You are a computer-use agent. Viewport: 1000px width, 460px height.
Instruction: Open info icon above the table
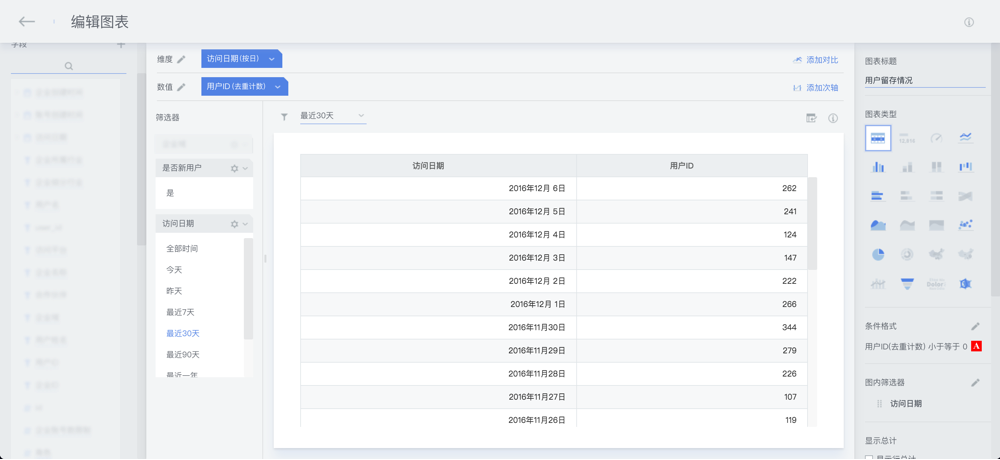[x=832, y=118]
